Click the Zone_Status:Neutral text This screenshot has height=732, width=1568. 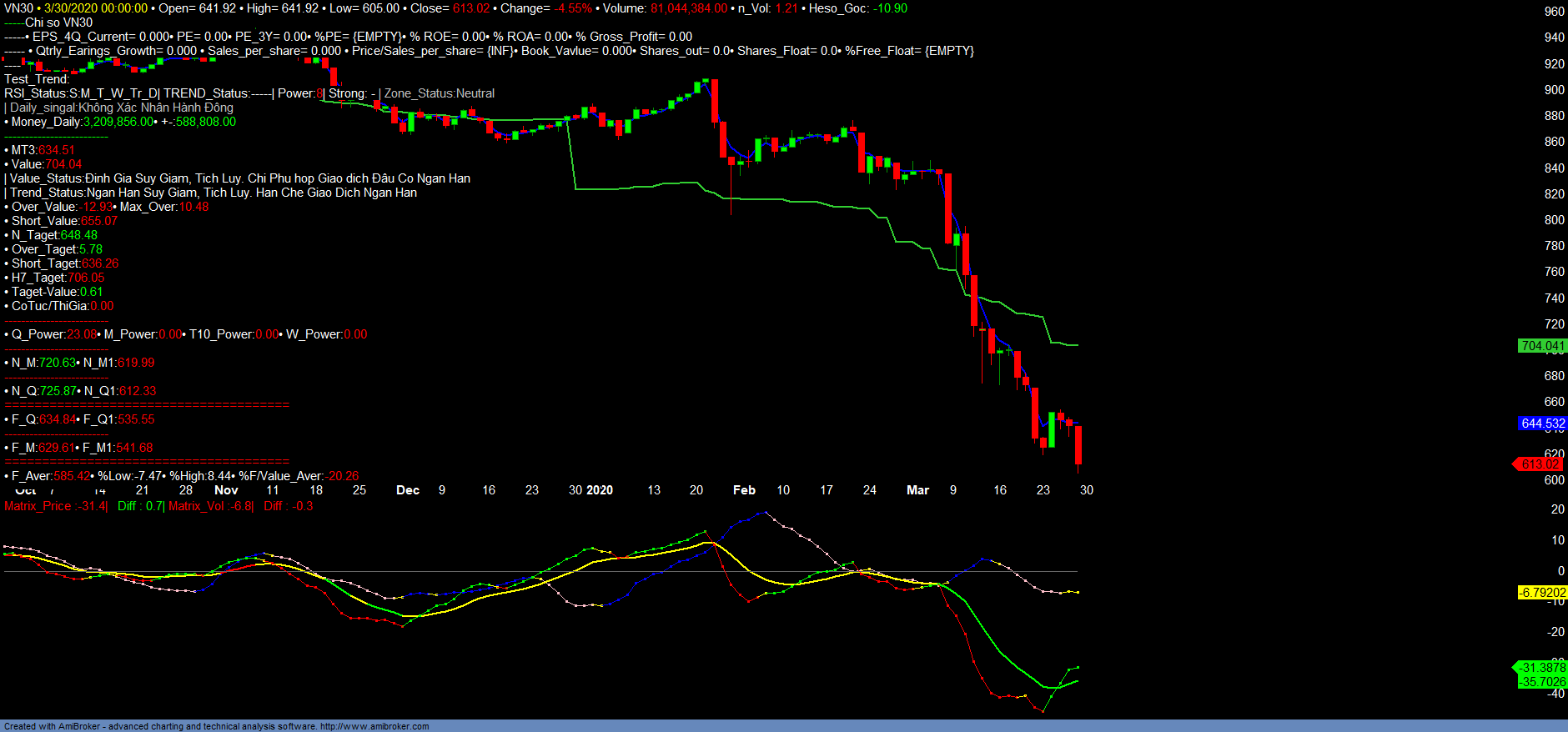coord(440,93)
